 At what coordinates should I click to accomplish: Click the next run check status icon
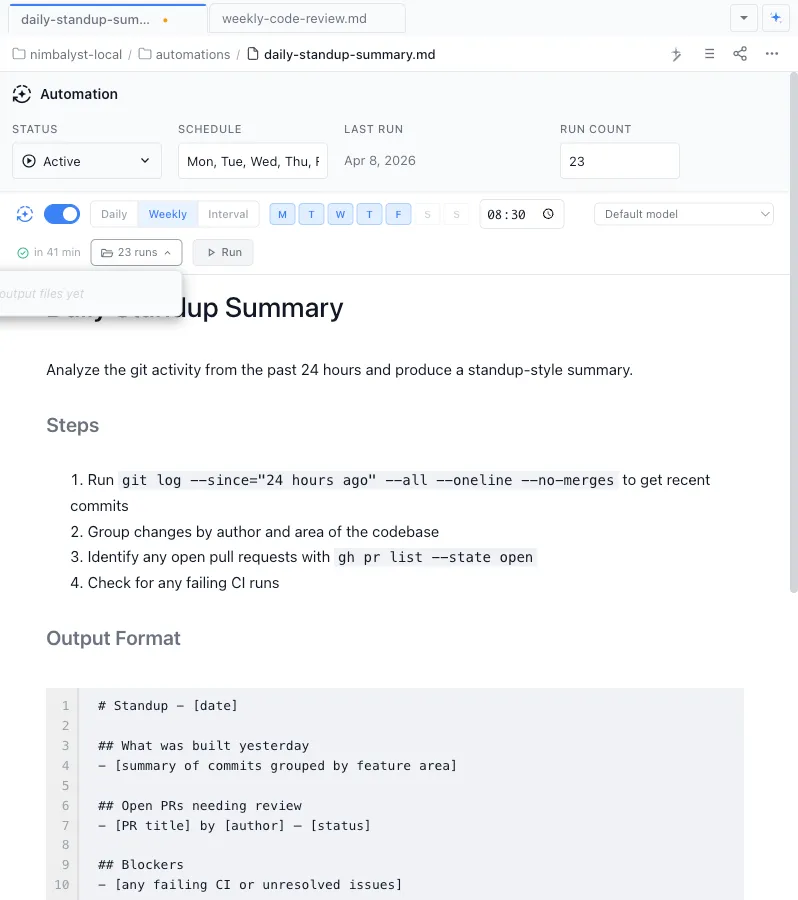[23, 253]
